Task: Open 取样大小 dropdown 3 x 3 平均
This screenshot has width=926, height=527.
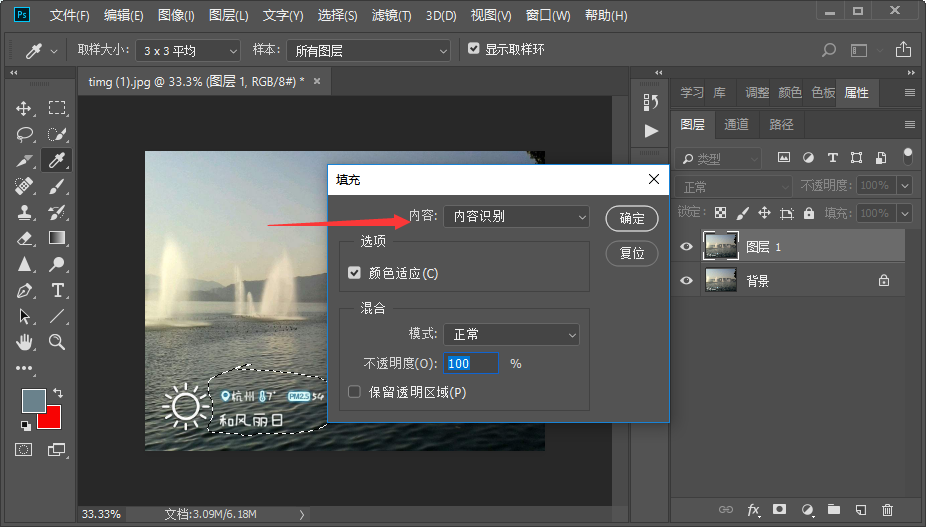Action: pyautogui.click(x=188, y=51)
